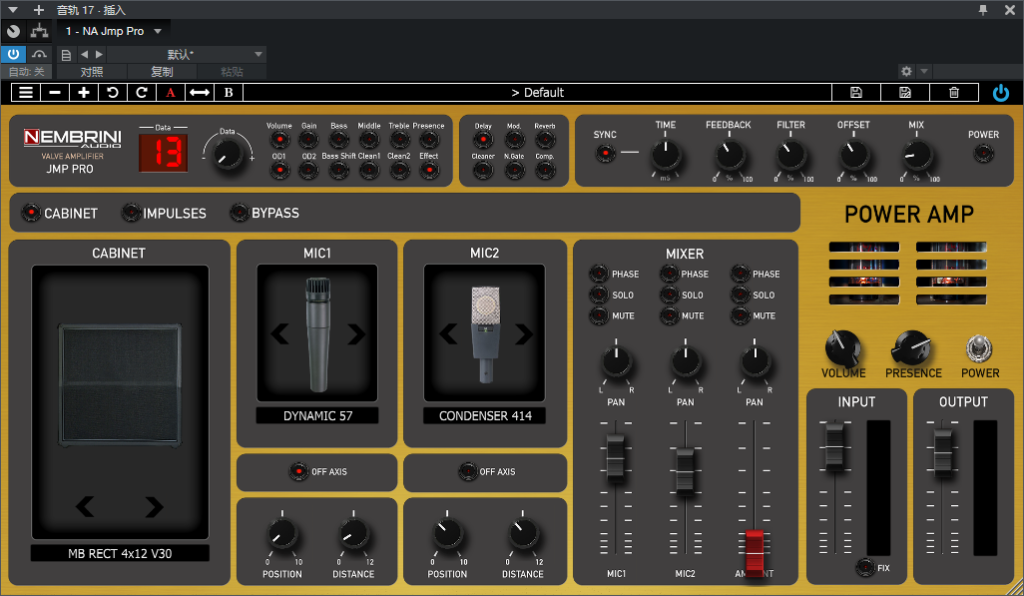Click the N.Gate LED button
The width and height of the screenshot is (1024, 596).
tap(515, 170)
